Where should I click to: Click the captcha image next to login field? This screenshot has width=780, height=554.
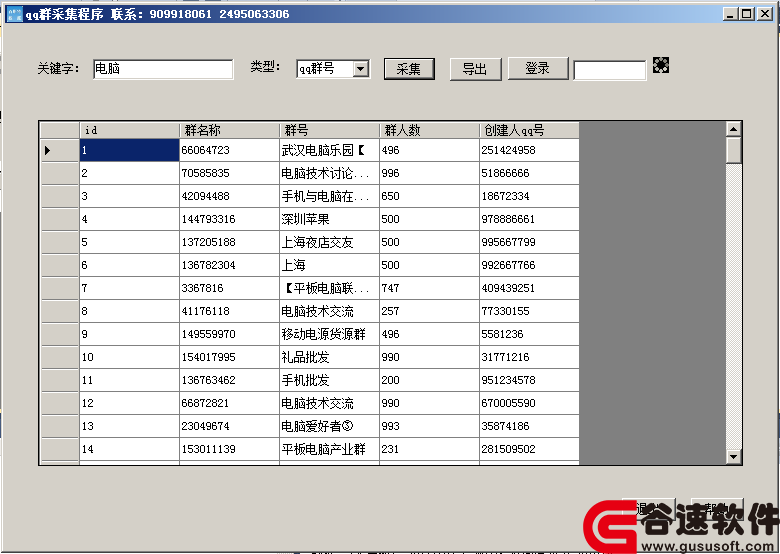click(x=661, y=65)
